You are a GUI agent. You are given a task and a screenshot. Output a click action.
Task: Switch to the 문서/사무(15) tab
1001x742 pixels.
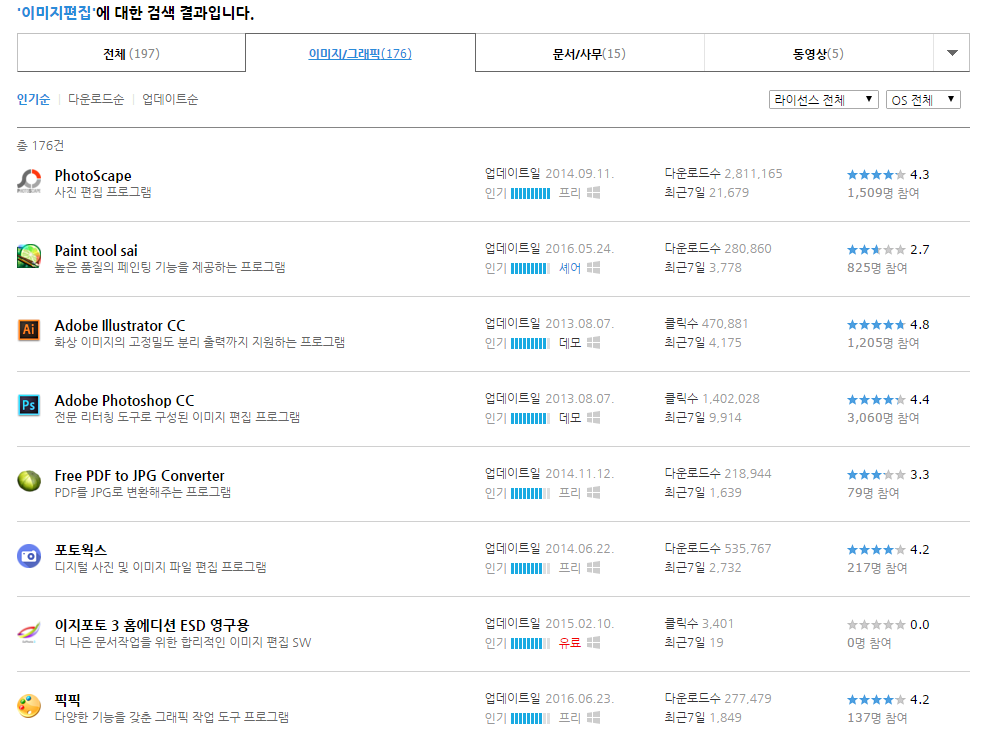coord(589,54)
